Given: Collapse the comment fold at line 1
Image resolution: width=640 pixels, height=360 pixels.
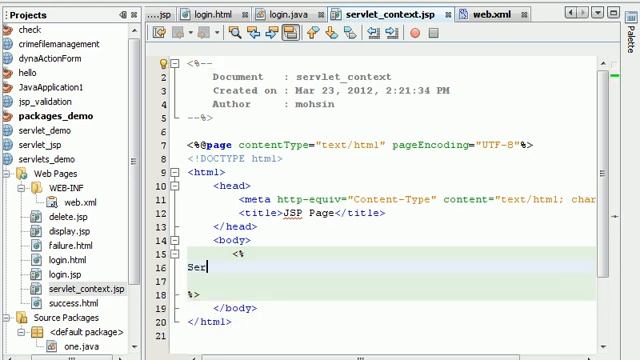Looking at the screenshot, I should 175,63.
